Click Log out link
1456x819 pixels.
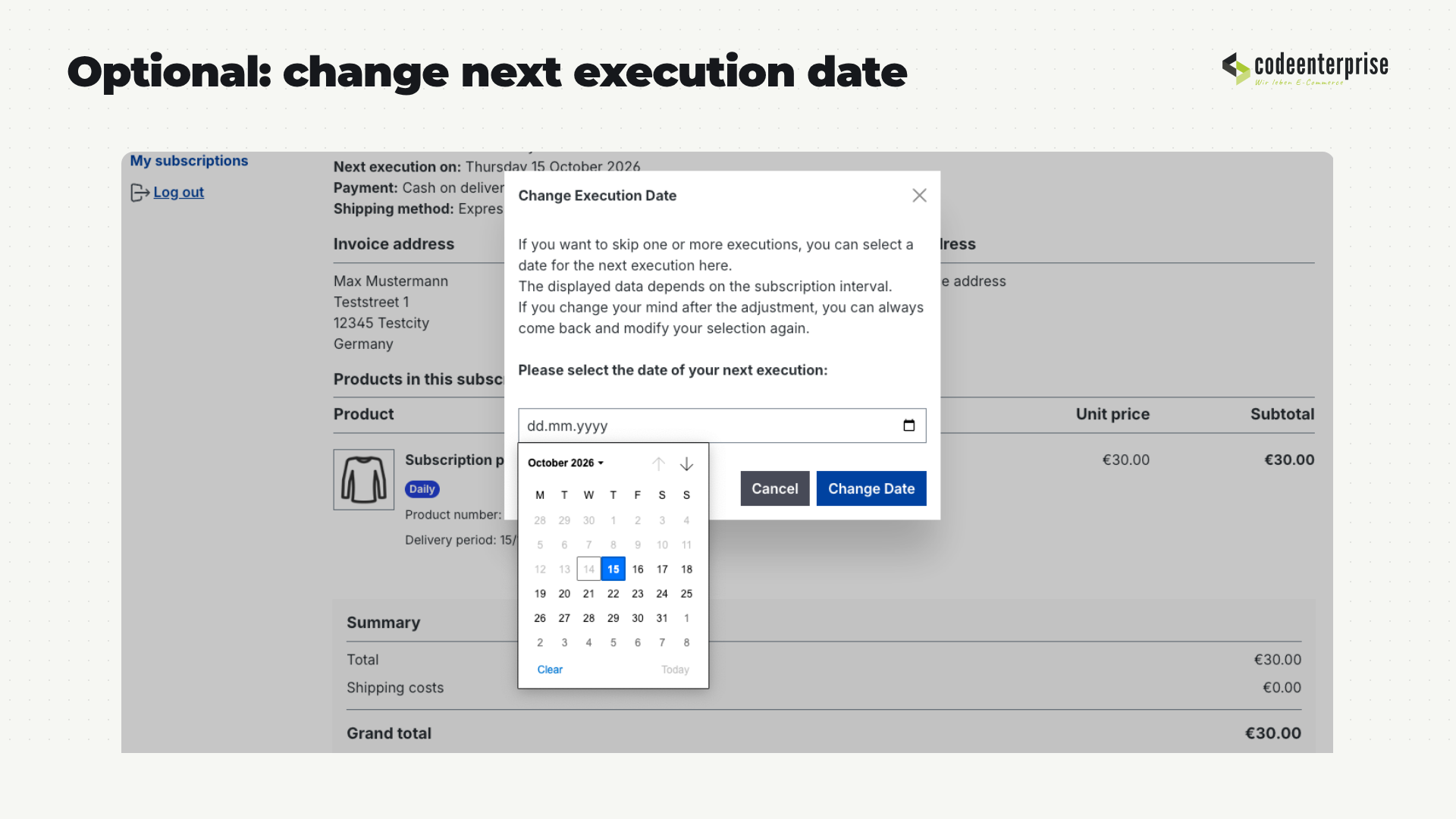[x=178, y=193]
